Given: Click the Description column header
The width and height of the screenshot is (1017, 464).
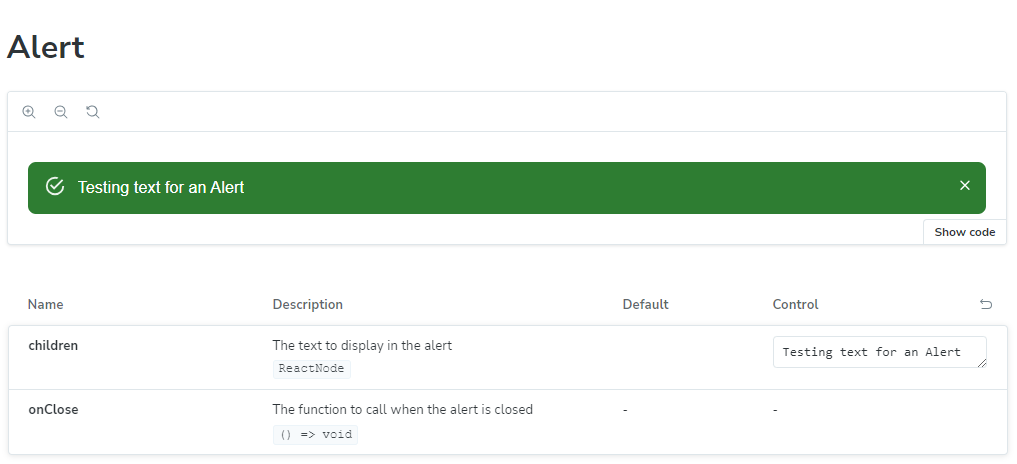Looking at the screenshot, I should [307, 304].
